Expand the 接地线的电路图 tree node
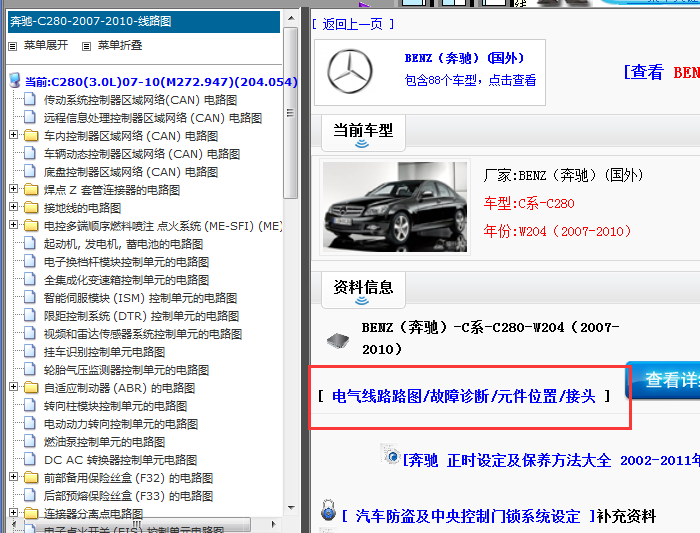The image size is (700, 533). pos(13,207)
